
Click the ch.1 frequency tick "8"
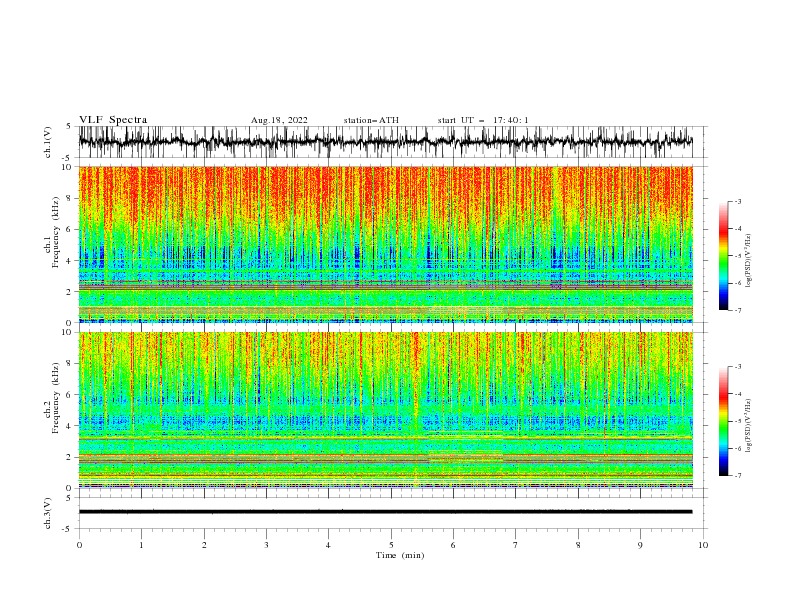tap(70, 198)
